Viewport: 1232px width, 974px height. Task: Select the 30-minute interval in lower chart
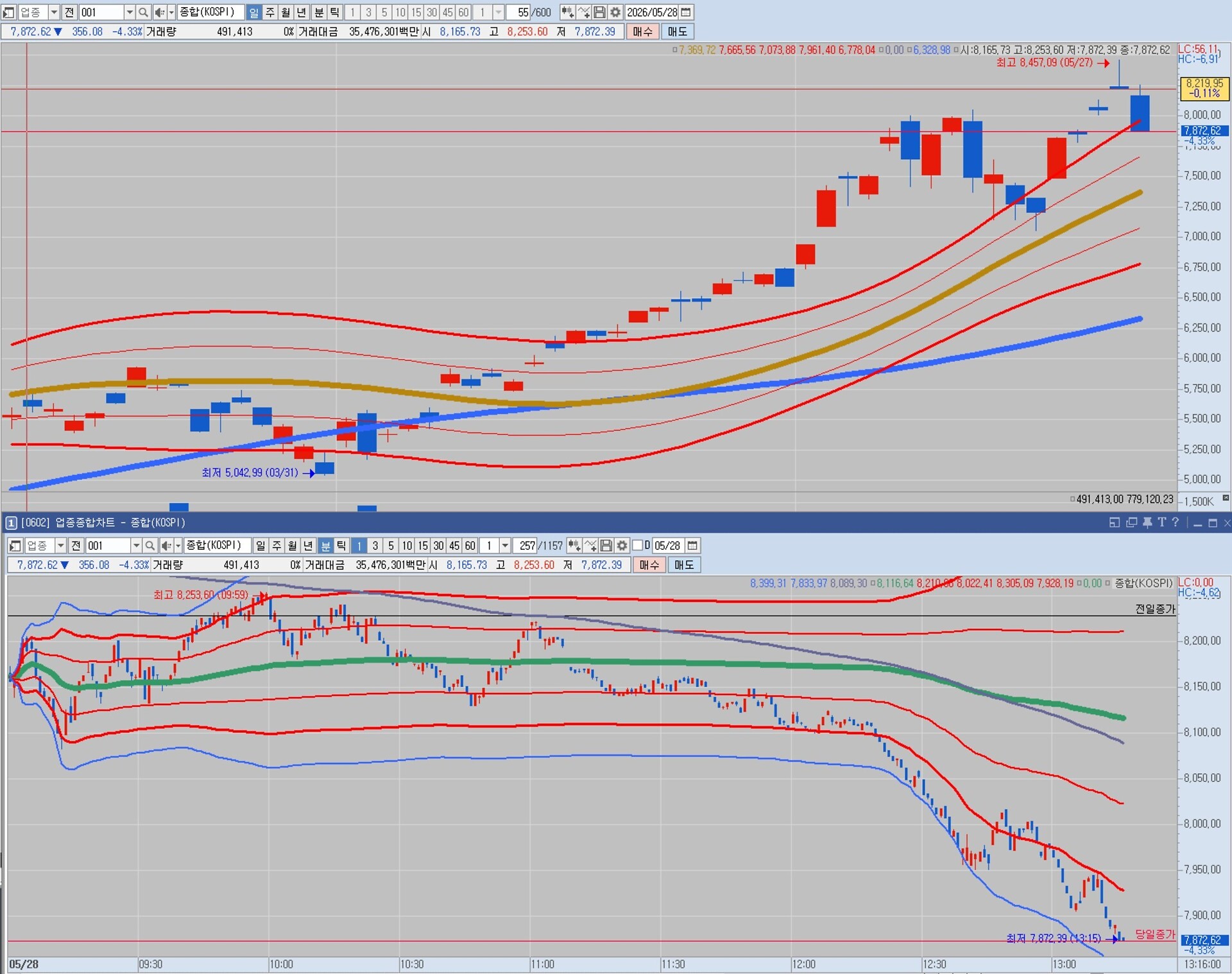[438, 545]
